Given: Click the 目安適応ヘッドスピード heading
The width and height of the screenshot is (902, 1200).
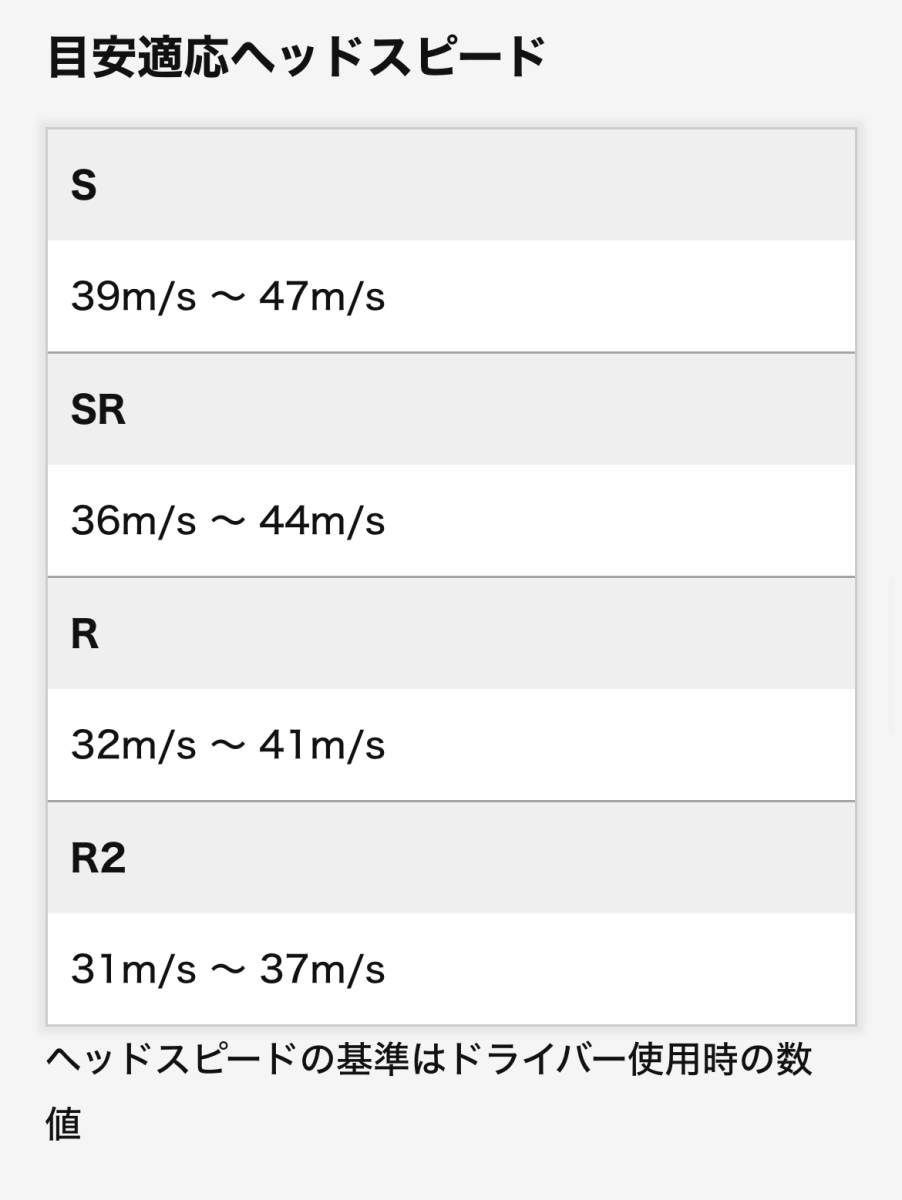Looking at the screenshot, I should 297,59.
